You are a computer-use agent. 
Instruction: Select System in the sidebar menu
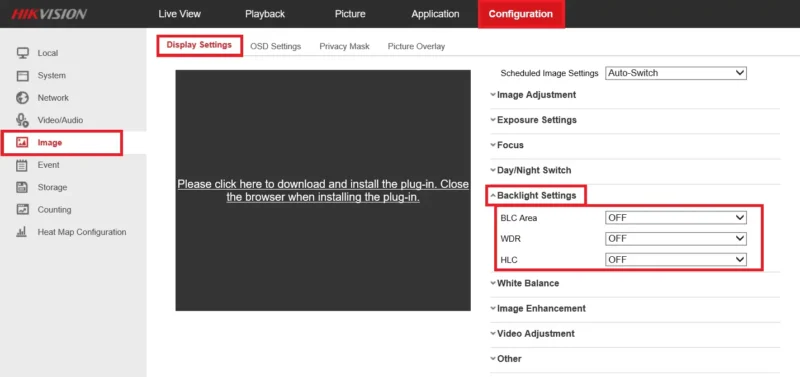tap(52, 76)
